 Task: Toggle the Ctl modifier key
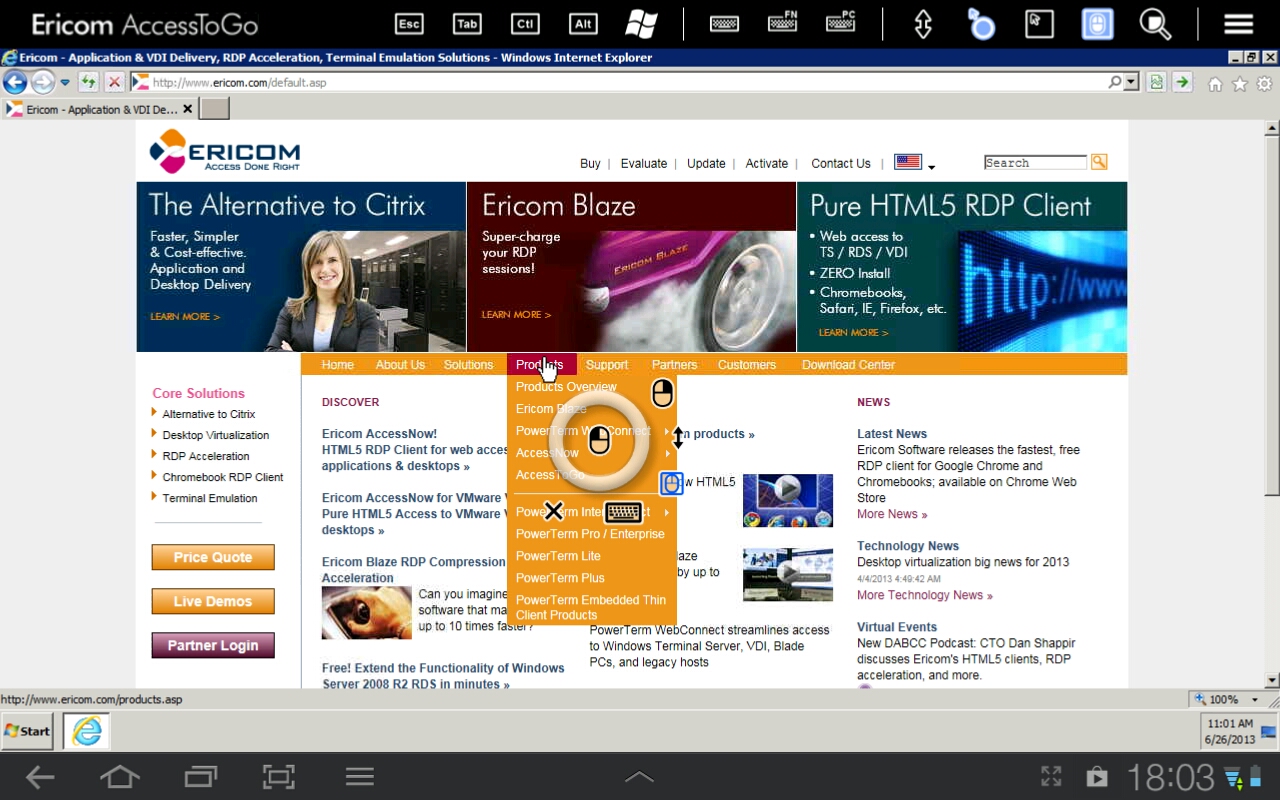[524, 24]
